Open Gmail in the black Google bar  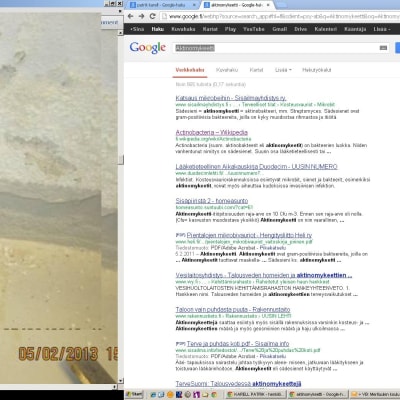pos(279,29)
